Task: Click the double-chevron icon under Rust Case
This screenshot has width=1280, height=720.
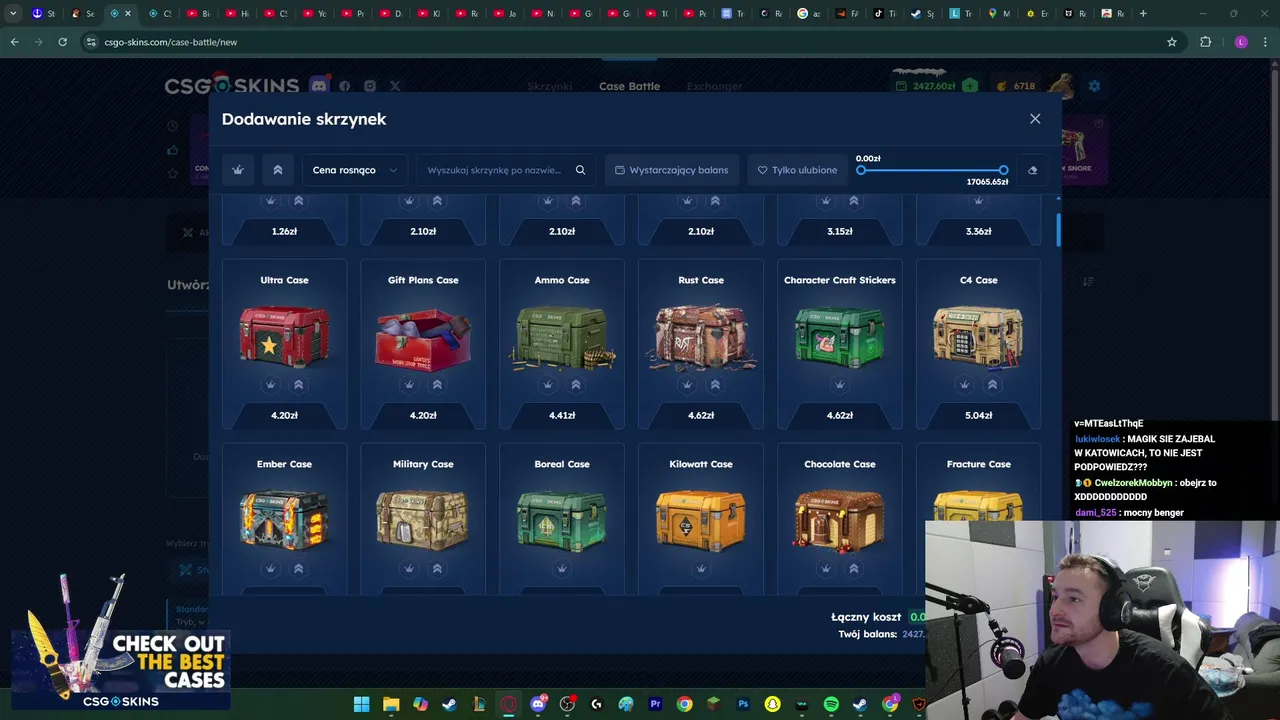Action: tap(715, 385)
